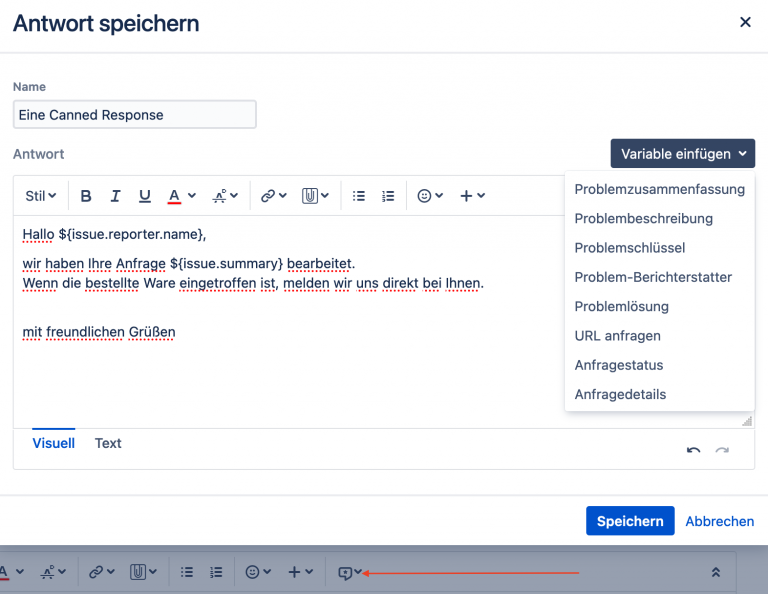Viewport: 768px width, 594px height.
Task: Select the Anfragestatus variable
Action: pos(619,365)
